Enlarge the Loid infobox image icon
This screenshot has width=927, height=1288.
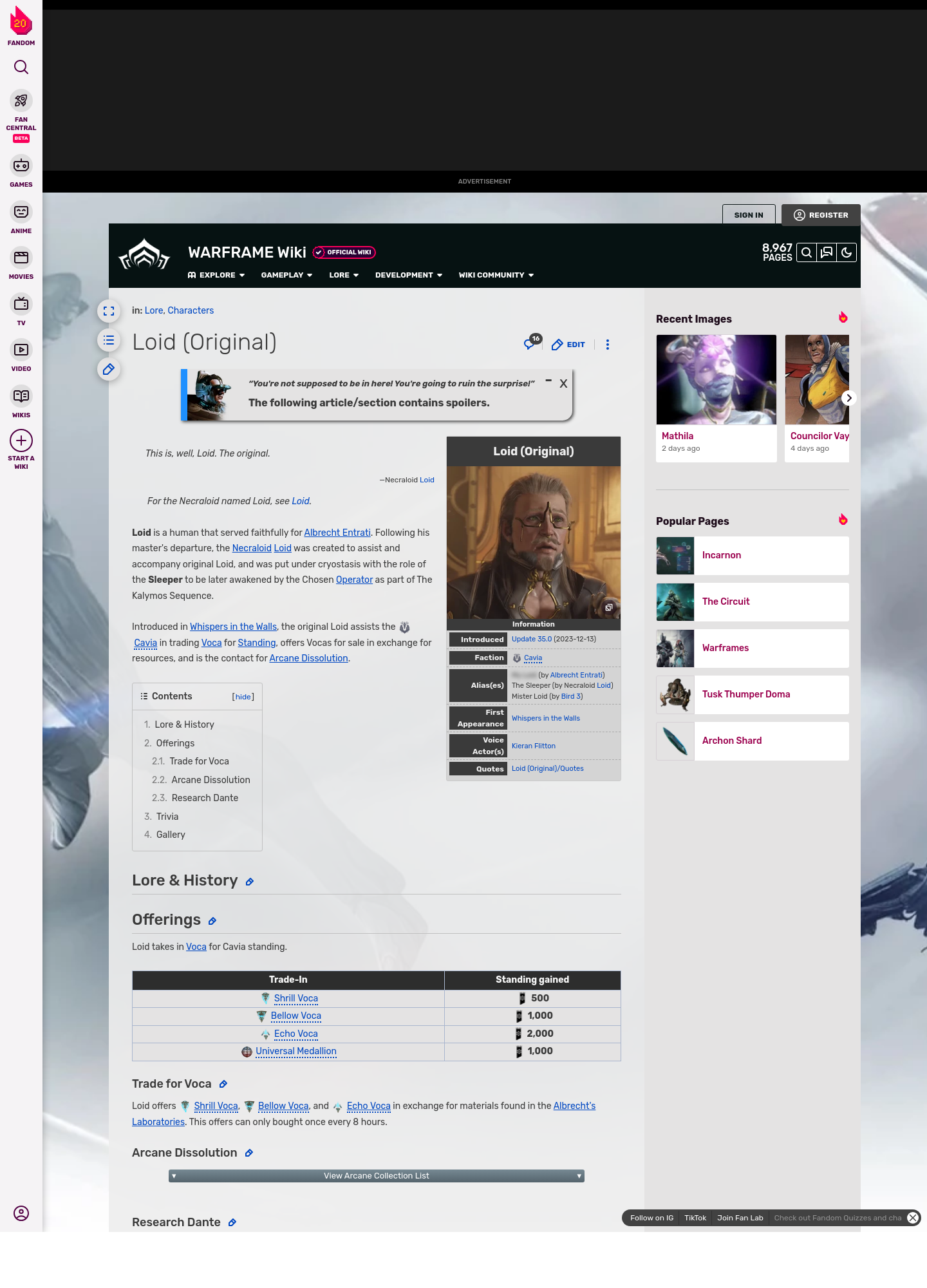609,607
